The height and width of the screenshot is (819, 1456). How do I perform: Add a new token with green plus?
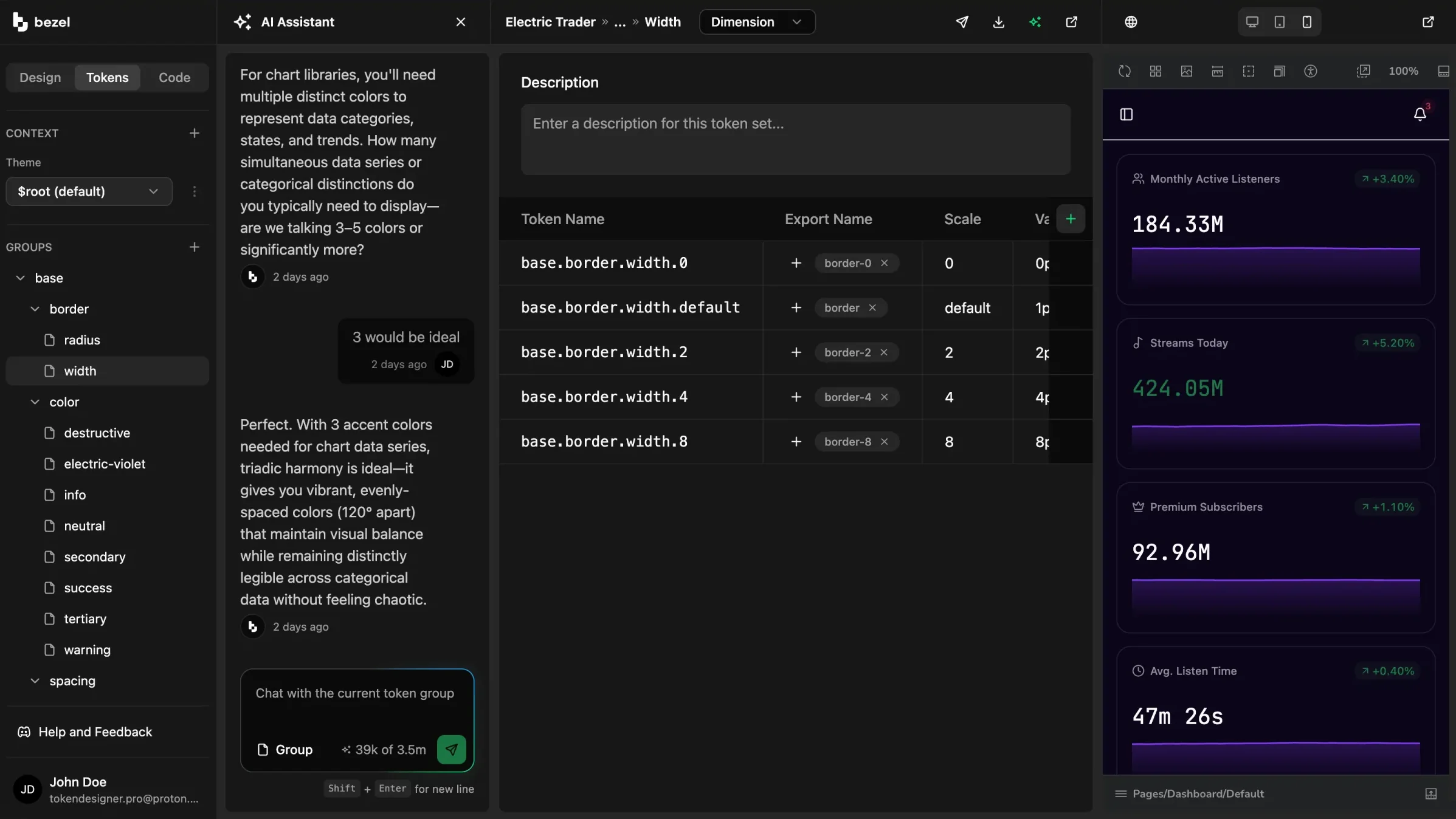[1071, 219]
